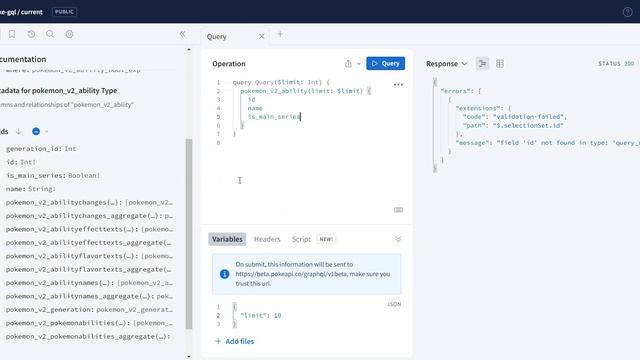Collapse the variables panel with the double chevron

398,239
